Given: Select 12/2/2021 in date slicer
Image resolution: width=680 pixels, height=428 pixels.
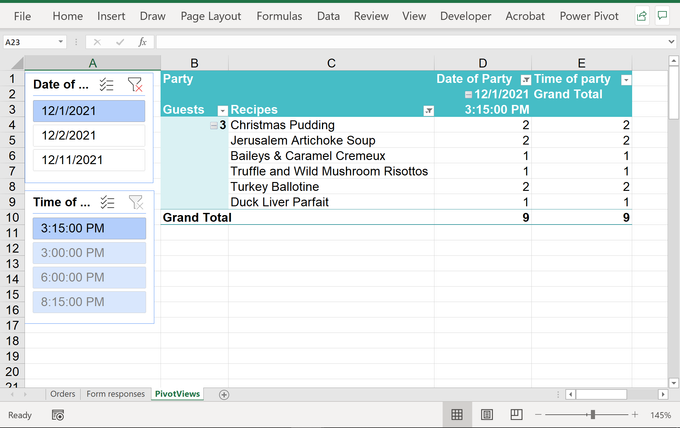Looking at the screenshot, I should pyautogui.click(x=89, y=136).
